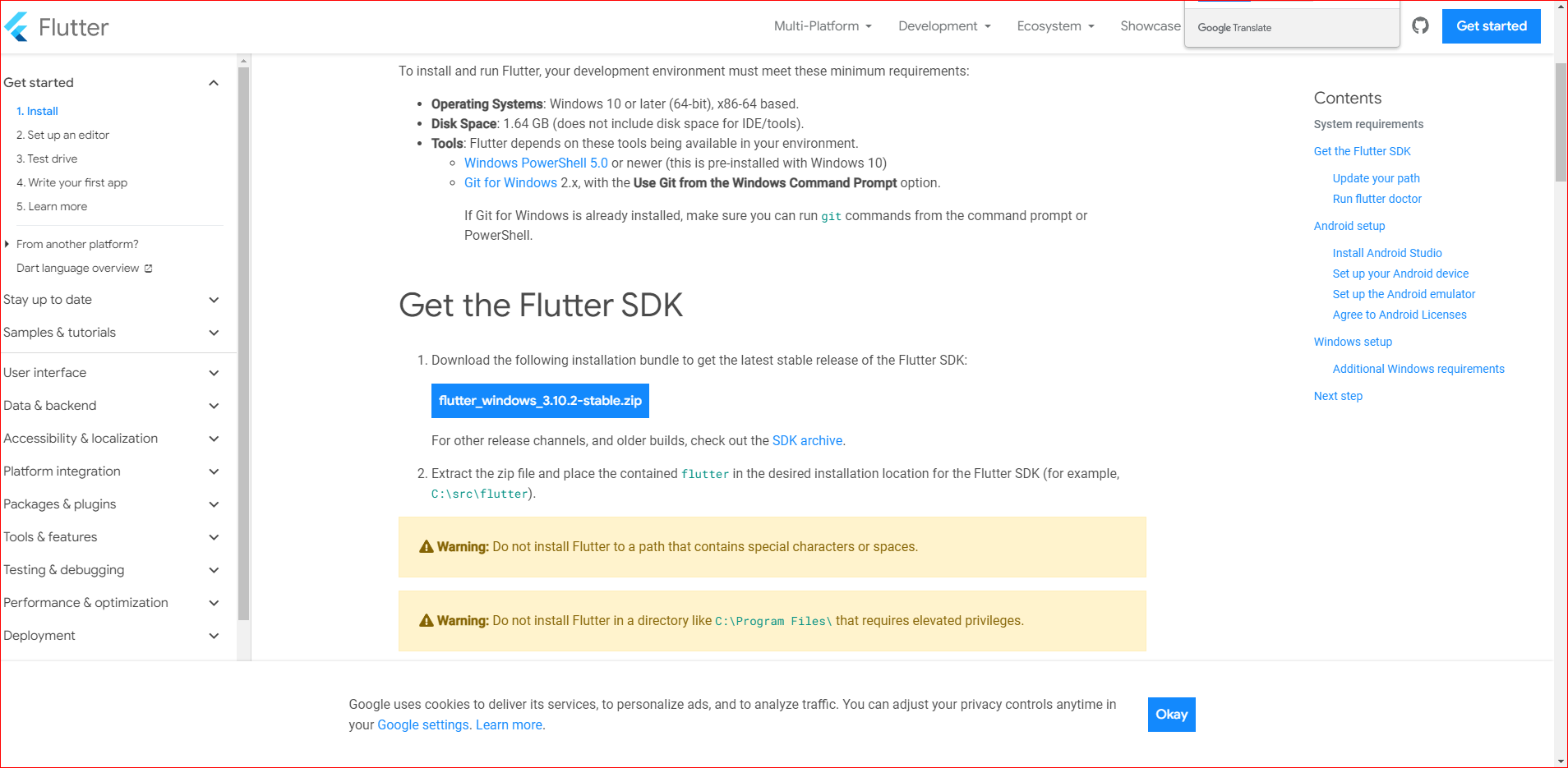Open the Ecosystem dropdown menu
The width and height of the screenshot is (1568, 768).
click(1055, 26)
